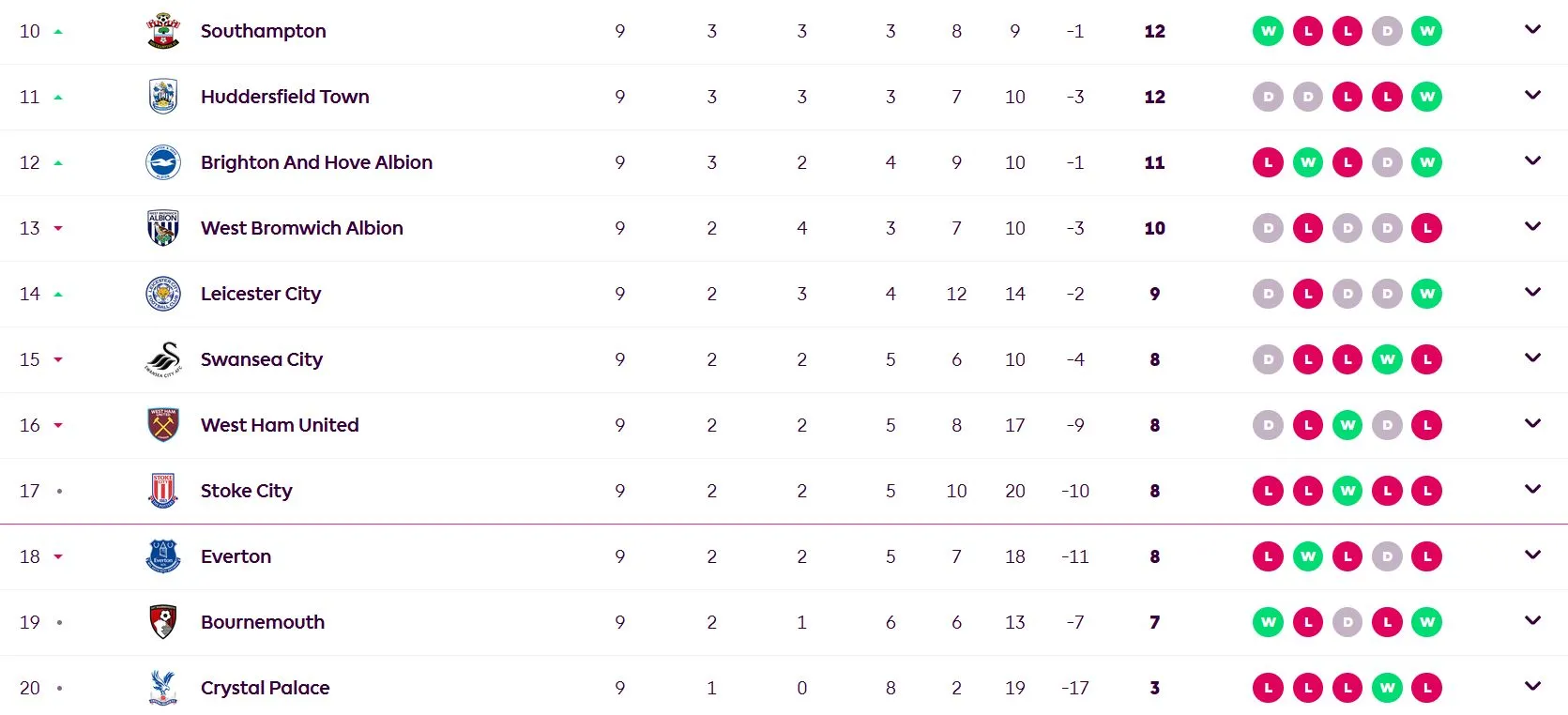Open the Leicester City team link
The width and height of the screenshot is (1568, 715).
click(x=261, y=294)
